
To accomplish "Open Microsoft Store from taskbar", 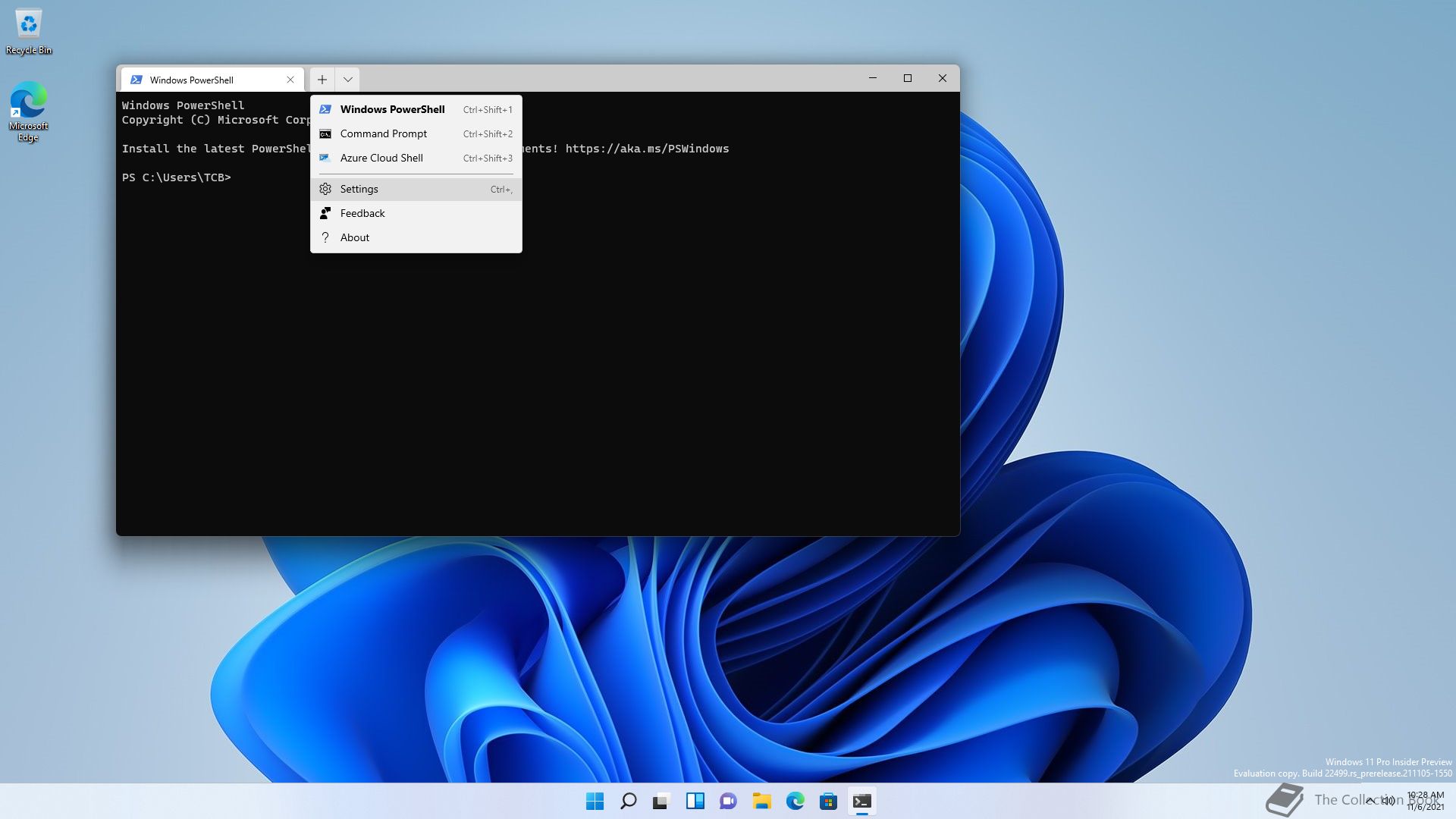I will 829,801.
